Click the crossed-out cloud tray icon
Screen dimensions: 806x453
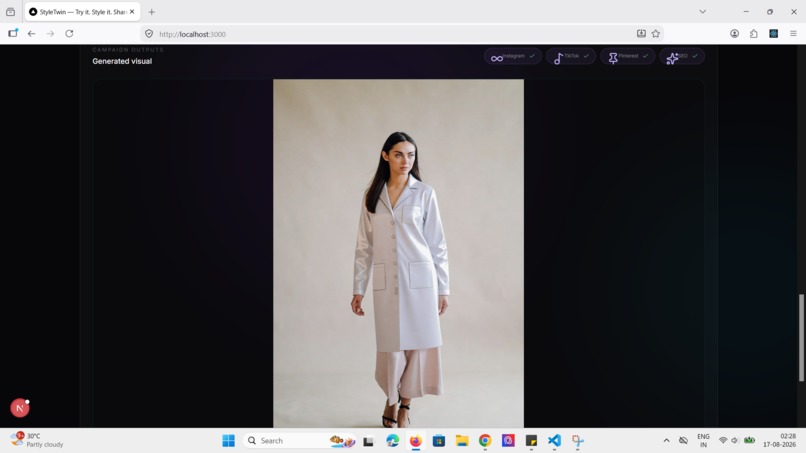click(683, 441)
